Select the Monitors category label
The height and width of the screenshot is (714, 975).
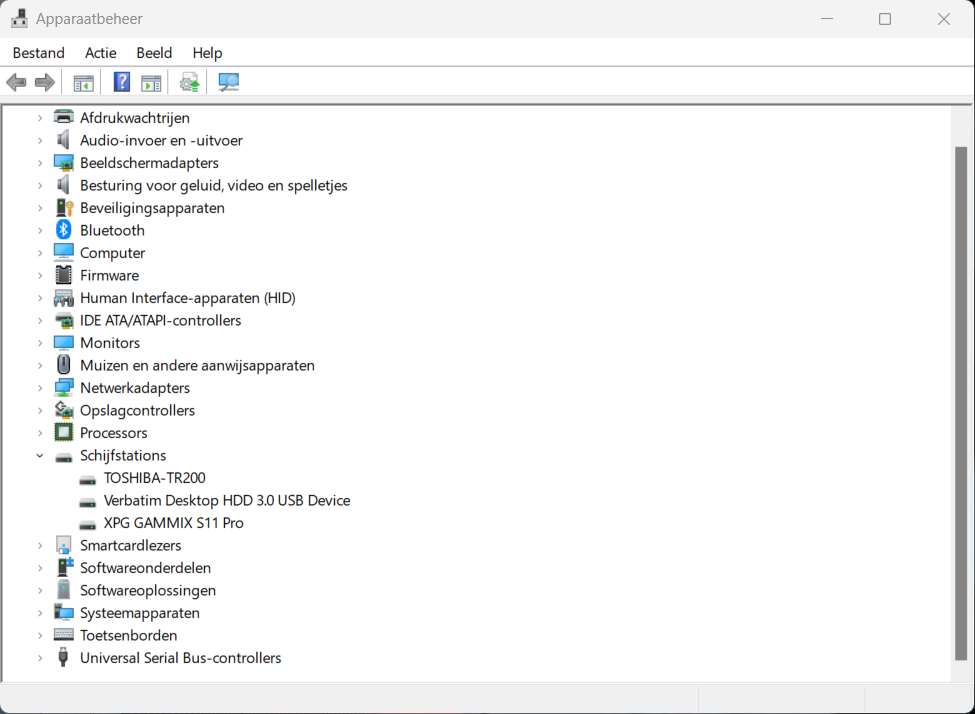[x=110, y=343]
